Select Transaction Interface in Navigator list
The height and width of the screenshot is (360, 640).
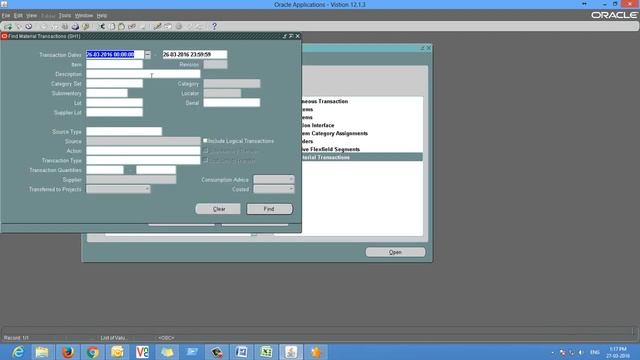point(318,125)
